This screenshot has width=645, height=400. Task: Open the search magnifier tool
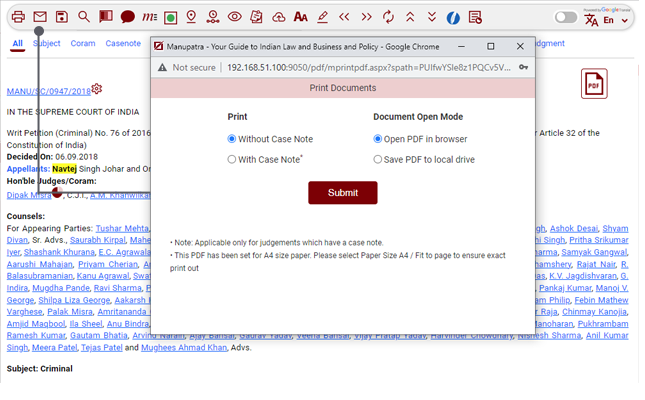point(84,17)
